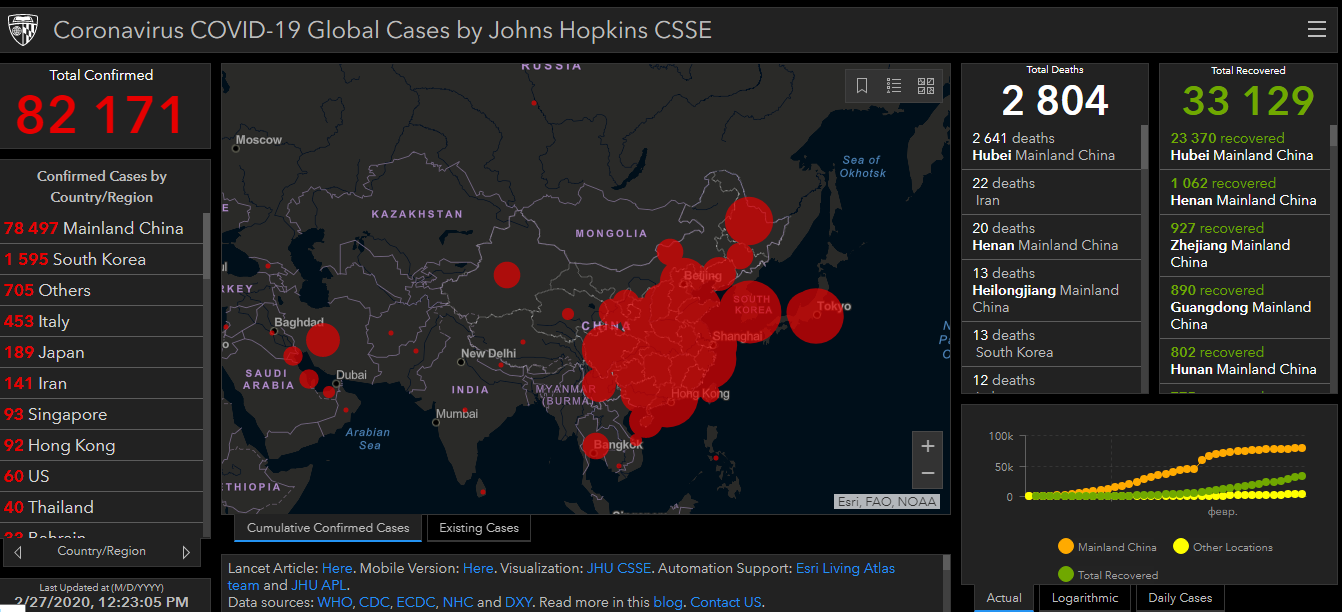
Task: Open the map bookmarks icon
Action: click(x=862, y=86)
